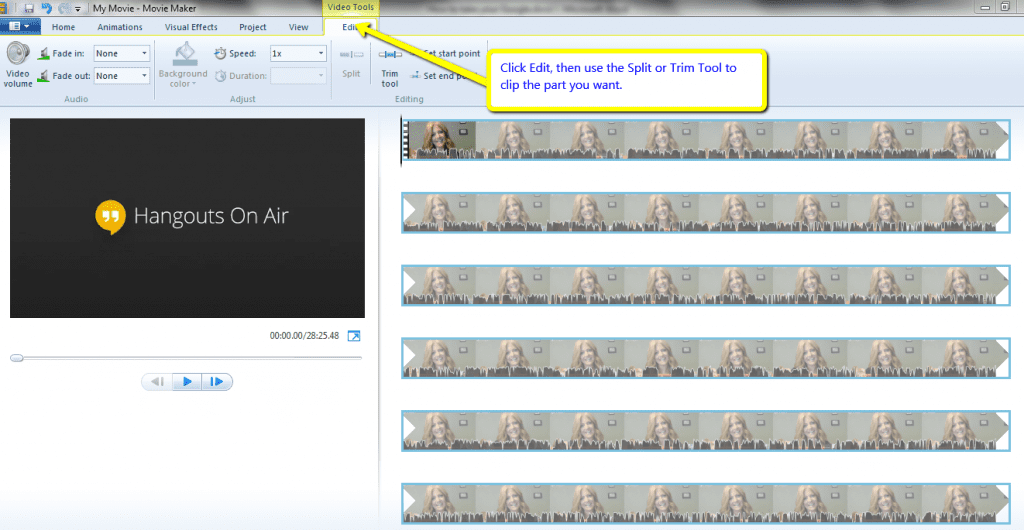Image resolution: width=1024 pixels, height=530 pixels.
Task: Open the Visual Effects tab
Action: (189, 27)
